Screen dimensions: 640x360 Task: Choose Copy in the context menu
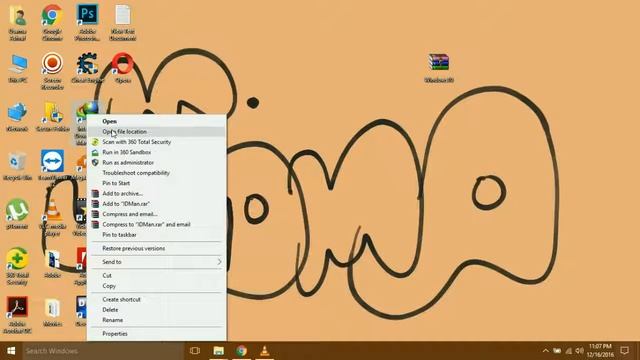[157, 286]
